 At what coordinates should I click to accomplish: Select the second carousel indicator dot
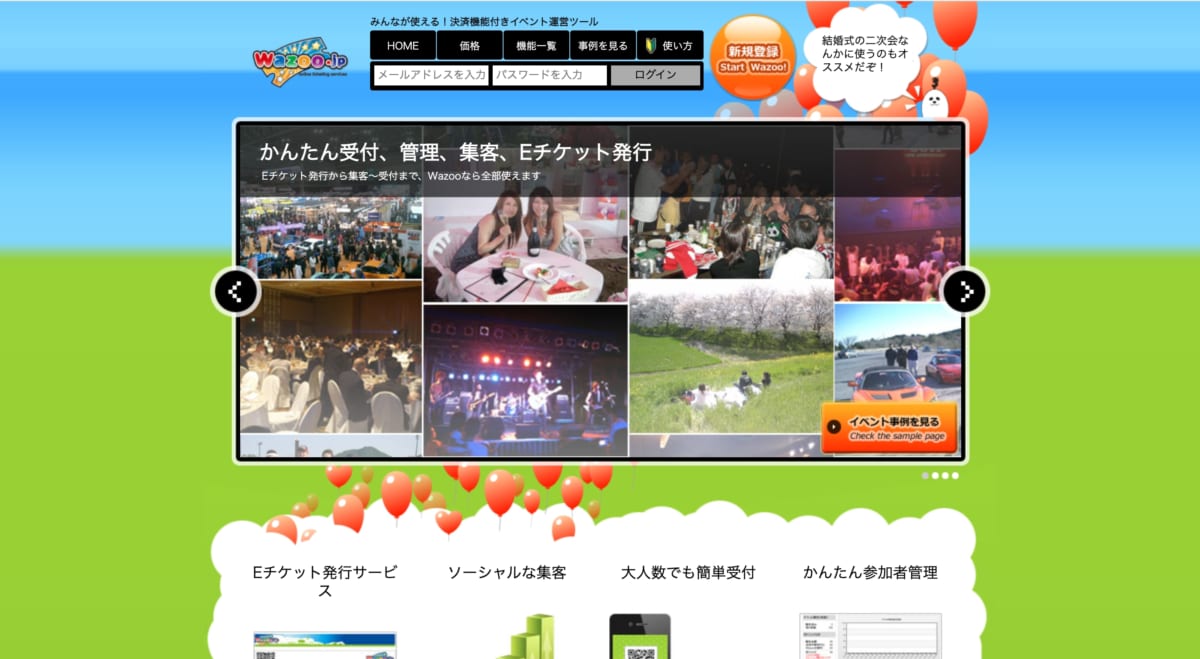coord(935,476)
